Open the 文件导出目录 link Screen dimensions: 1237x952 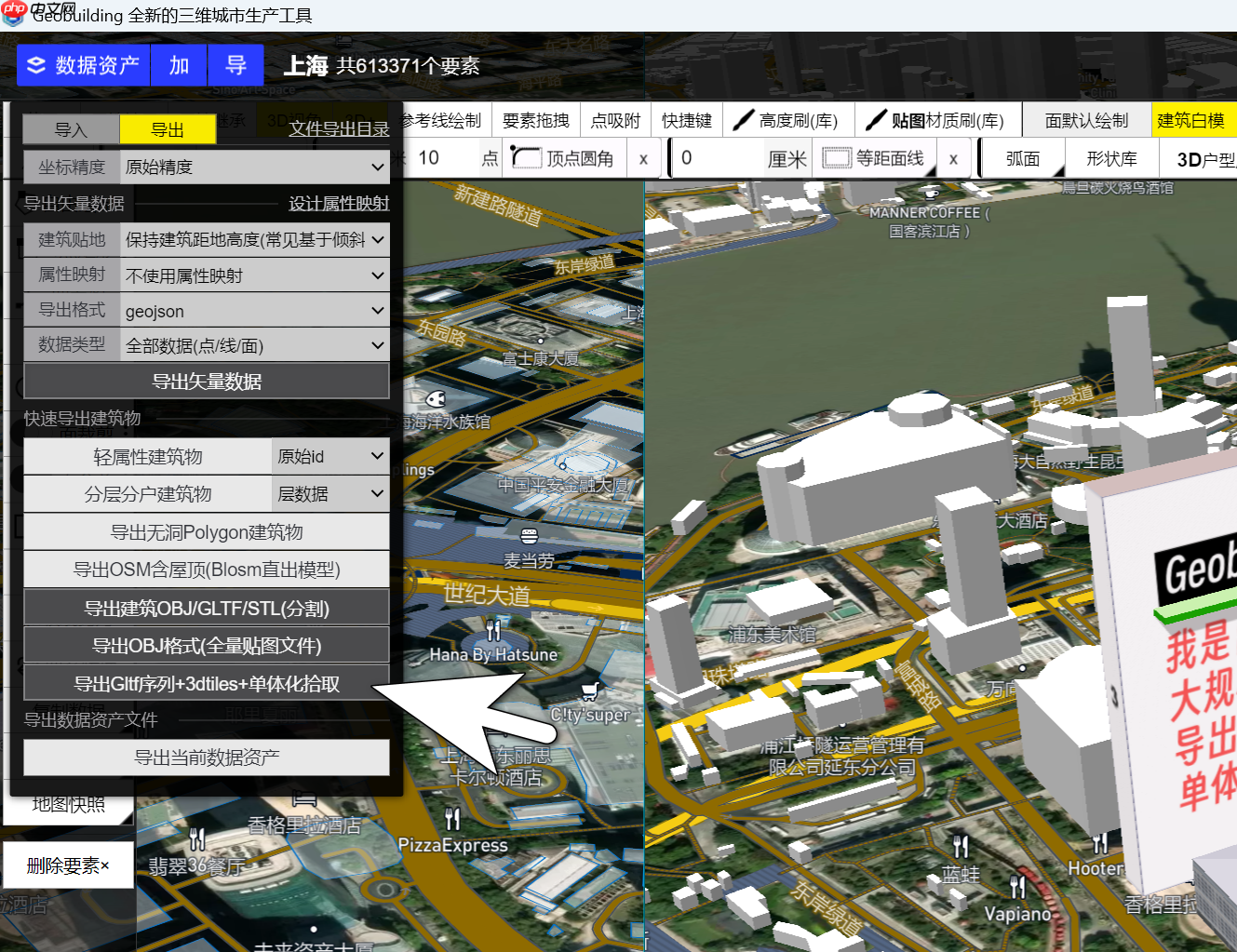click(337, 129)
